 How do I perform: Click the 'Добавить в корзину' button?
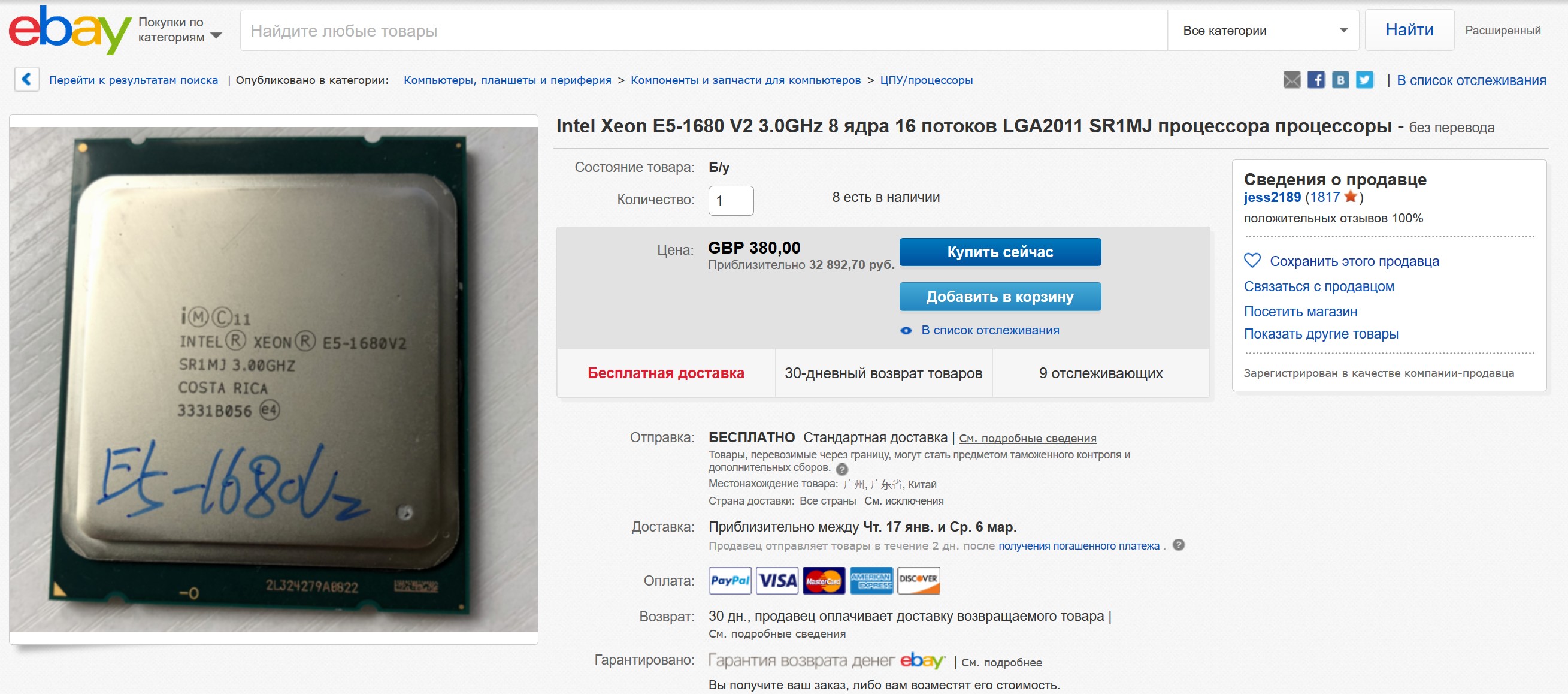pos(1000,297)
